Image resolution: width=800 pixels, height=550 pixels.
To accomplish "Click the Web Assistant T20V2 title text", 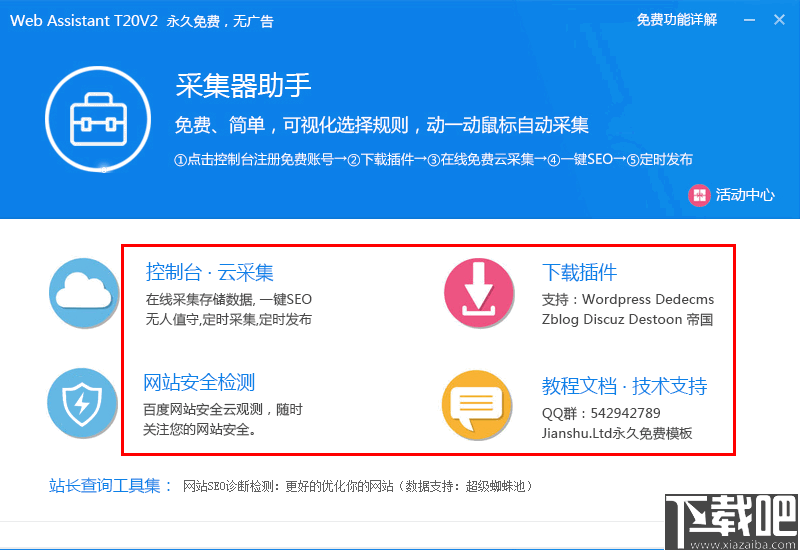I will pos(84,20).
